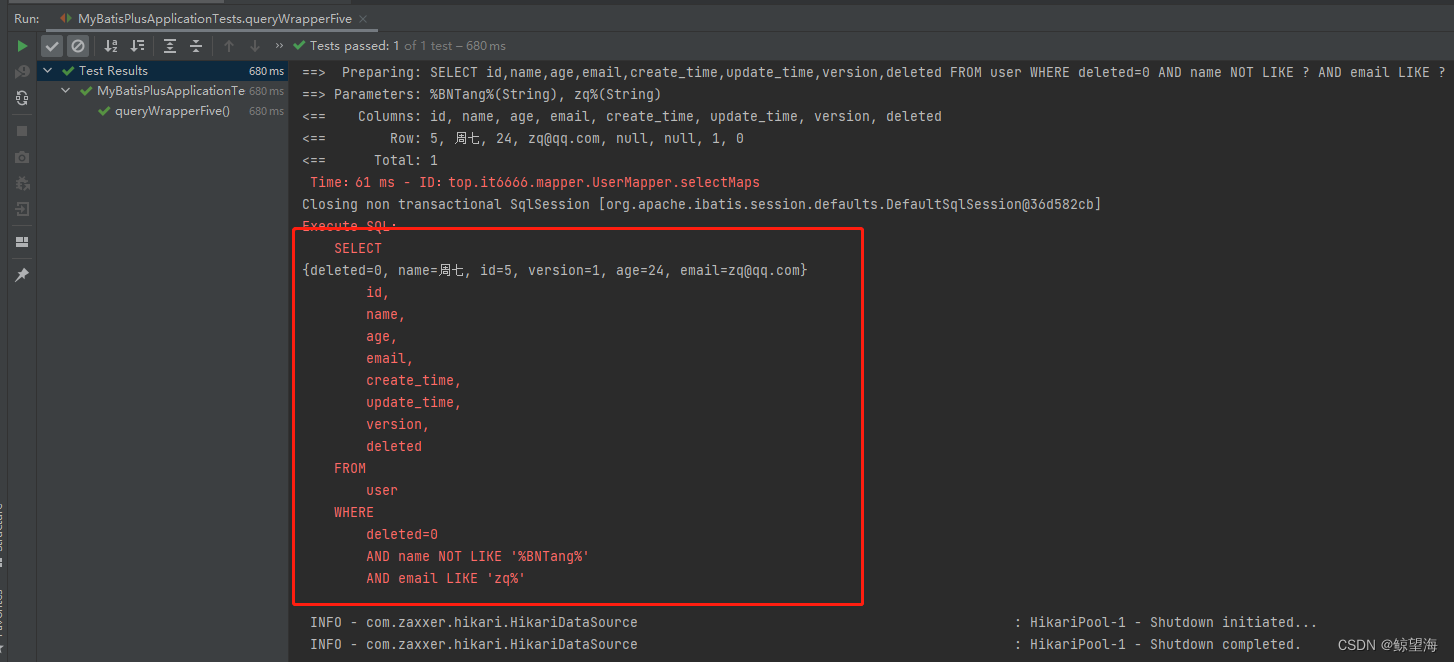Collapse the Test Results root node
1454x662 pixels.
(49, 71)
